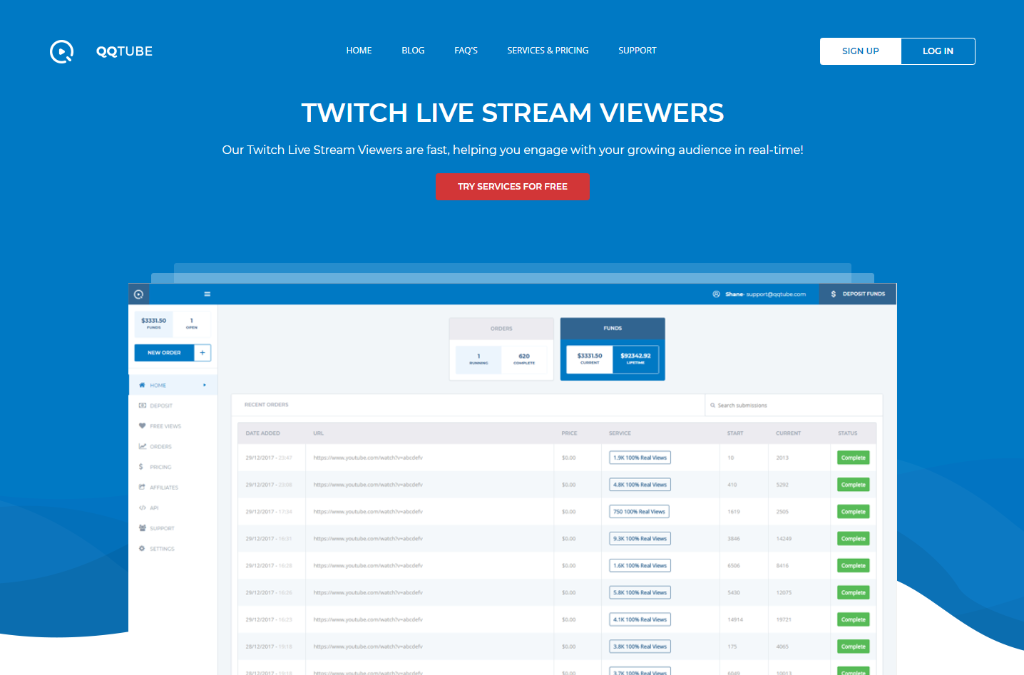Open the FAQ'S navigation link
The height and width of the screenshot is (675, 1024).
point(466,51)
